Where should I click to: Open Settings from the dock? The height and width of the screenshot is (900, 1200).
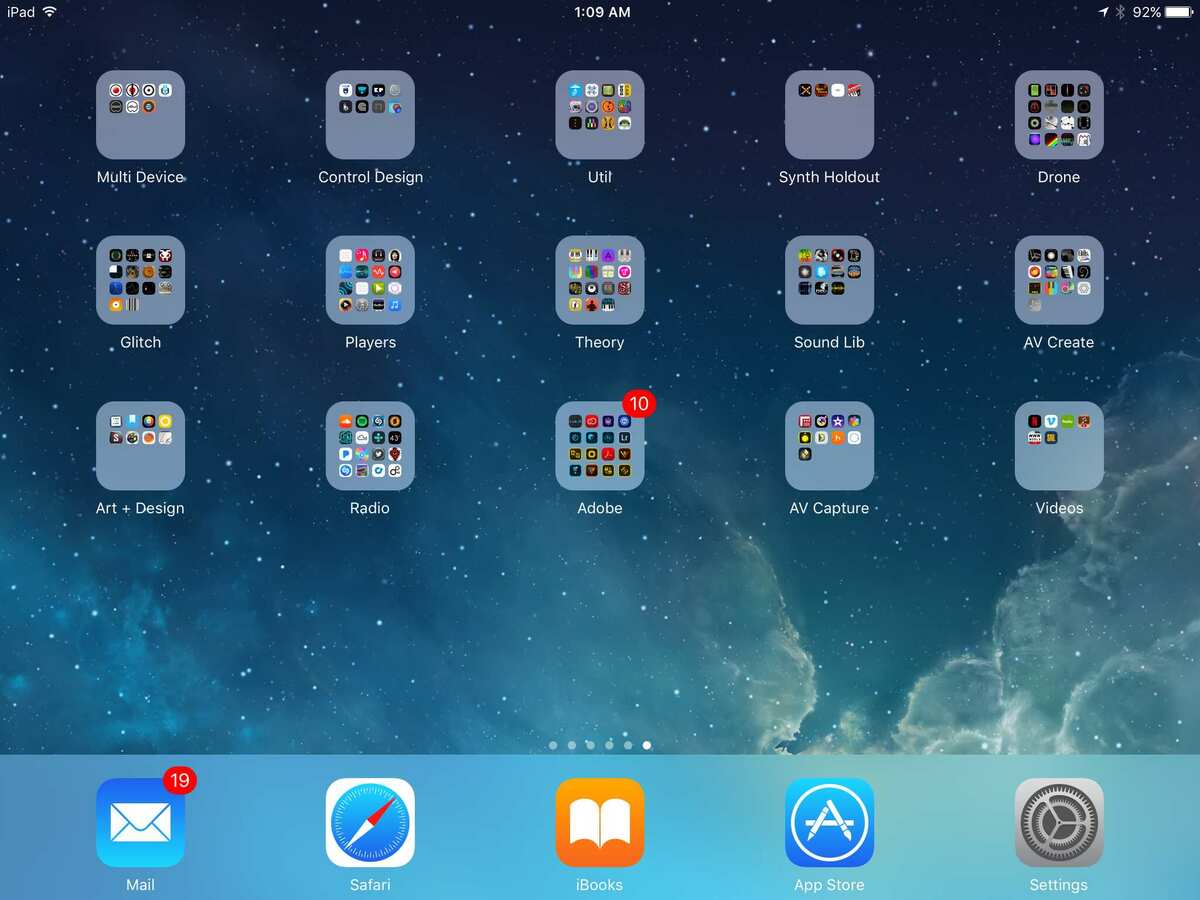[x=1059, y=823]
